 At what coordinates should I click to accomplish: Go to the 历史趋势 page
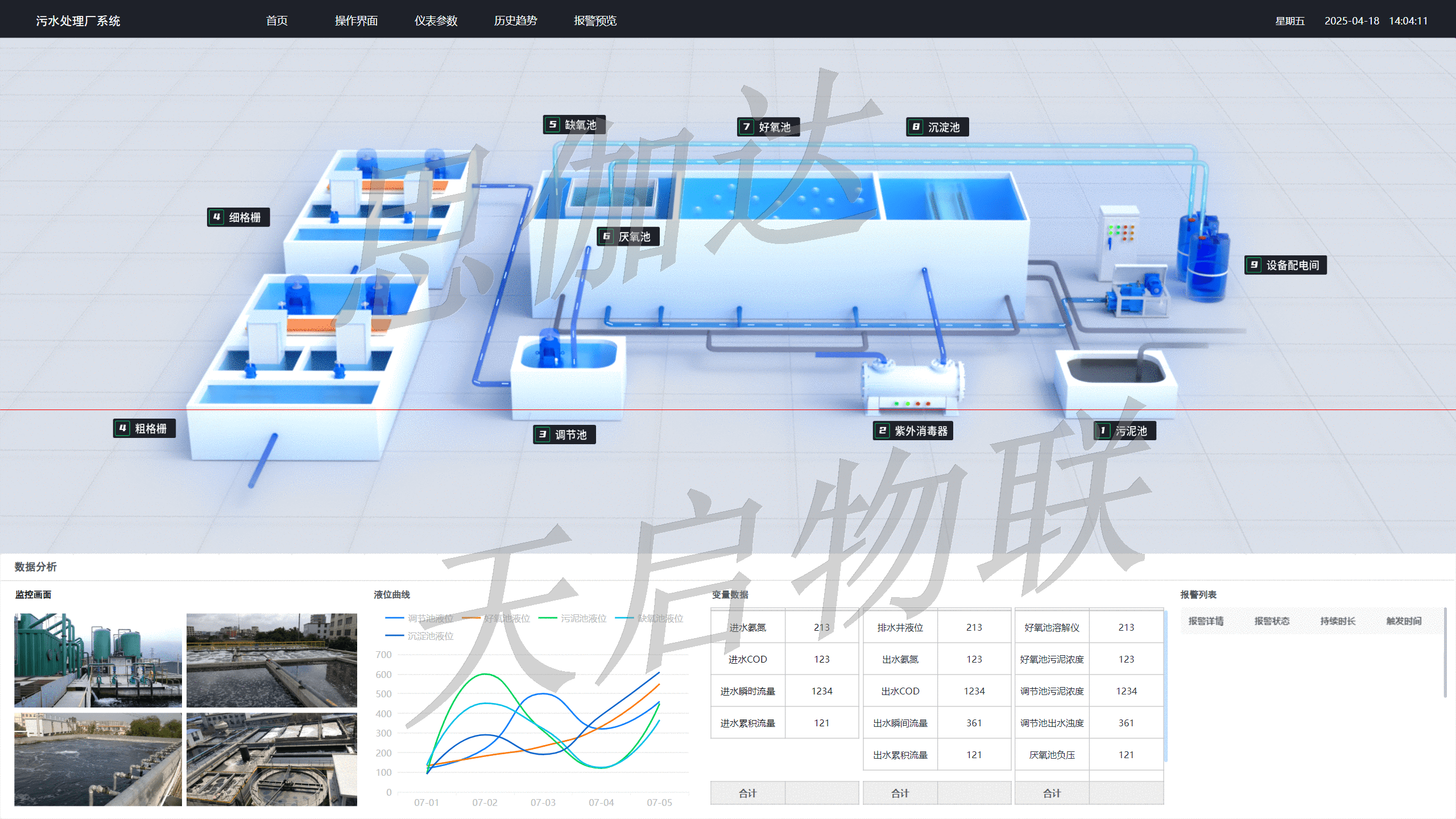click(x=515, y=20)
